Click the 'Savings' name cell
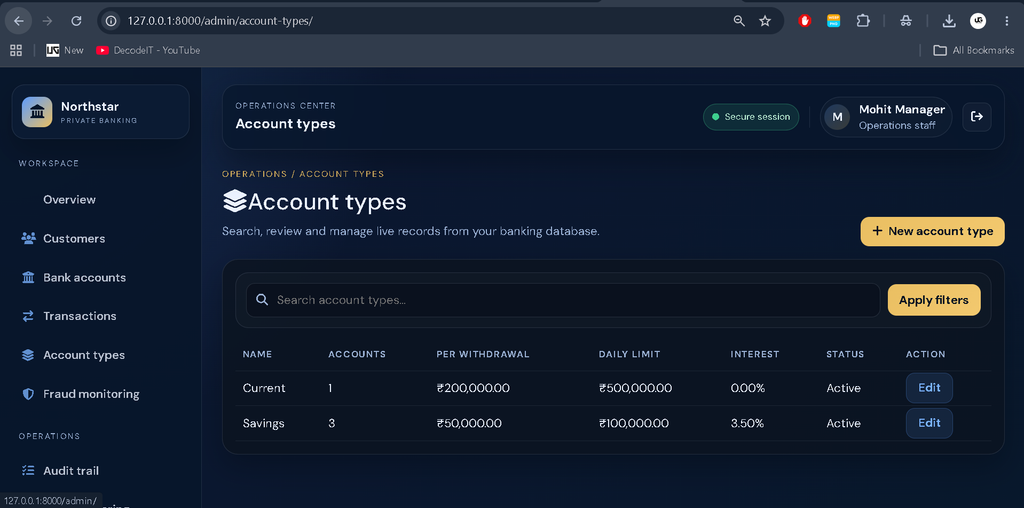Screen dimensions: 1024x508 pyautogui.click(x=264, y=423)
